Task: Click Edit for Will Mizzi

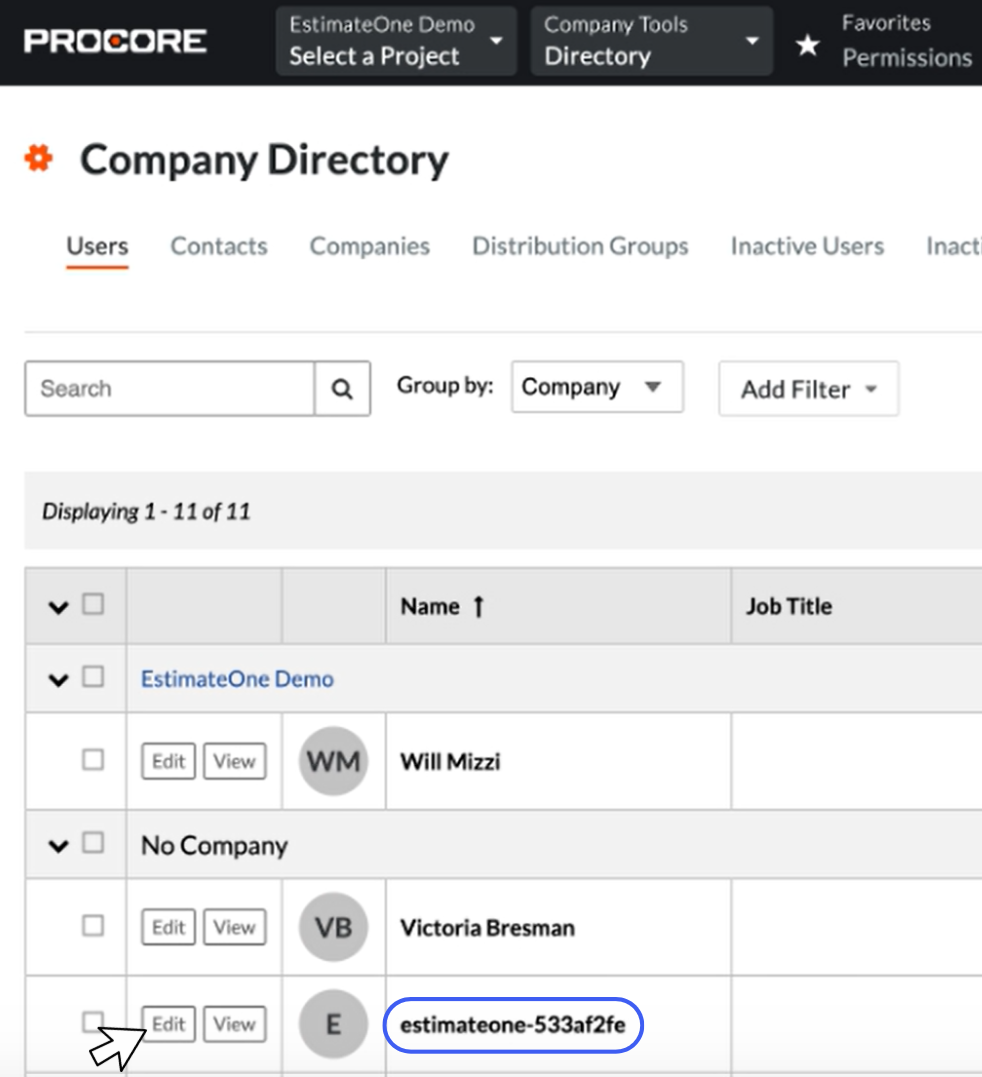Action: tap(168, 761)
